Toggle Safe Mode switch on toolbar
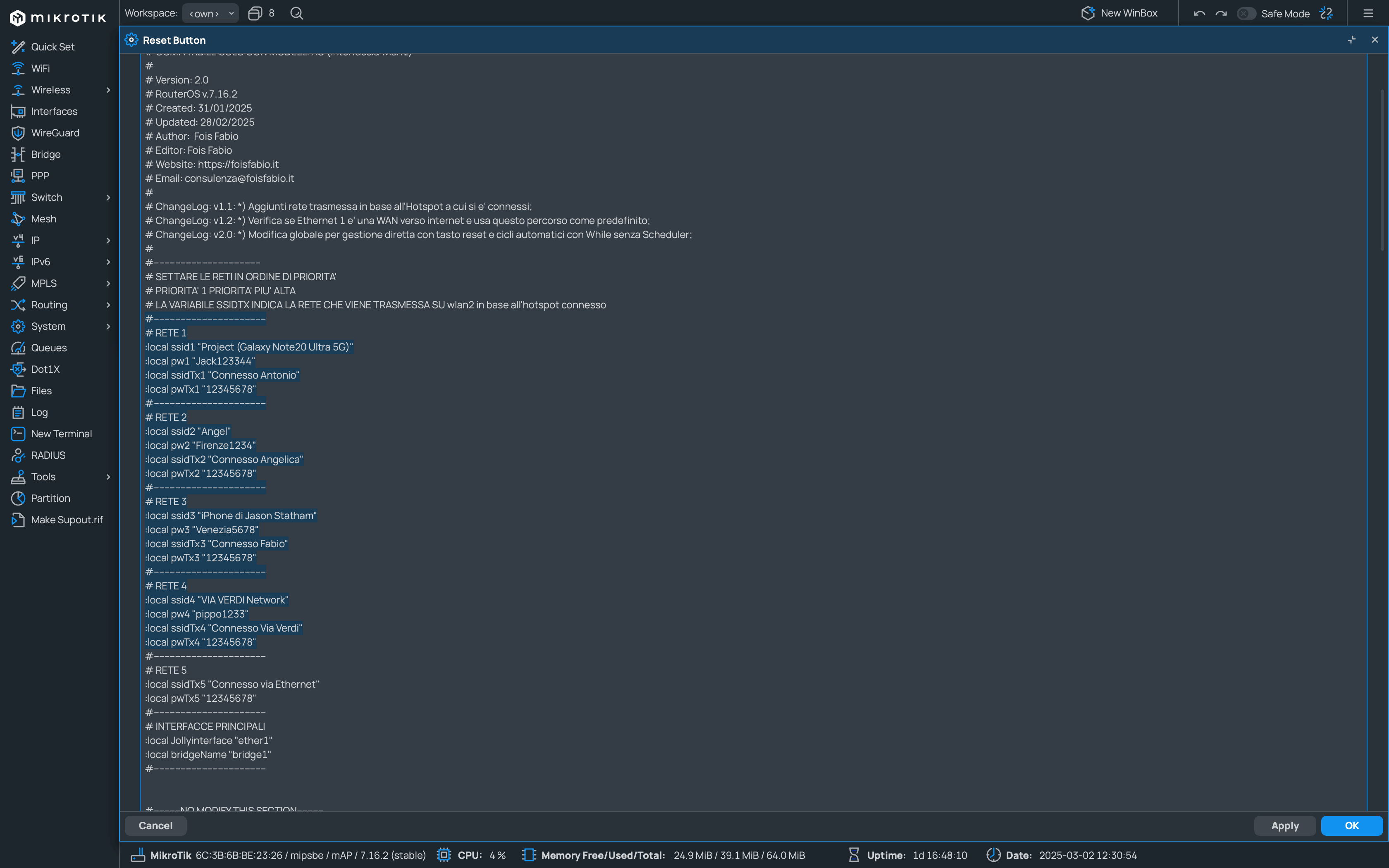The height and width of the screenshot is (868, 1389). tap(1245, 13)
